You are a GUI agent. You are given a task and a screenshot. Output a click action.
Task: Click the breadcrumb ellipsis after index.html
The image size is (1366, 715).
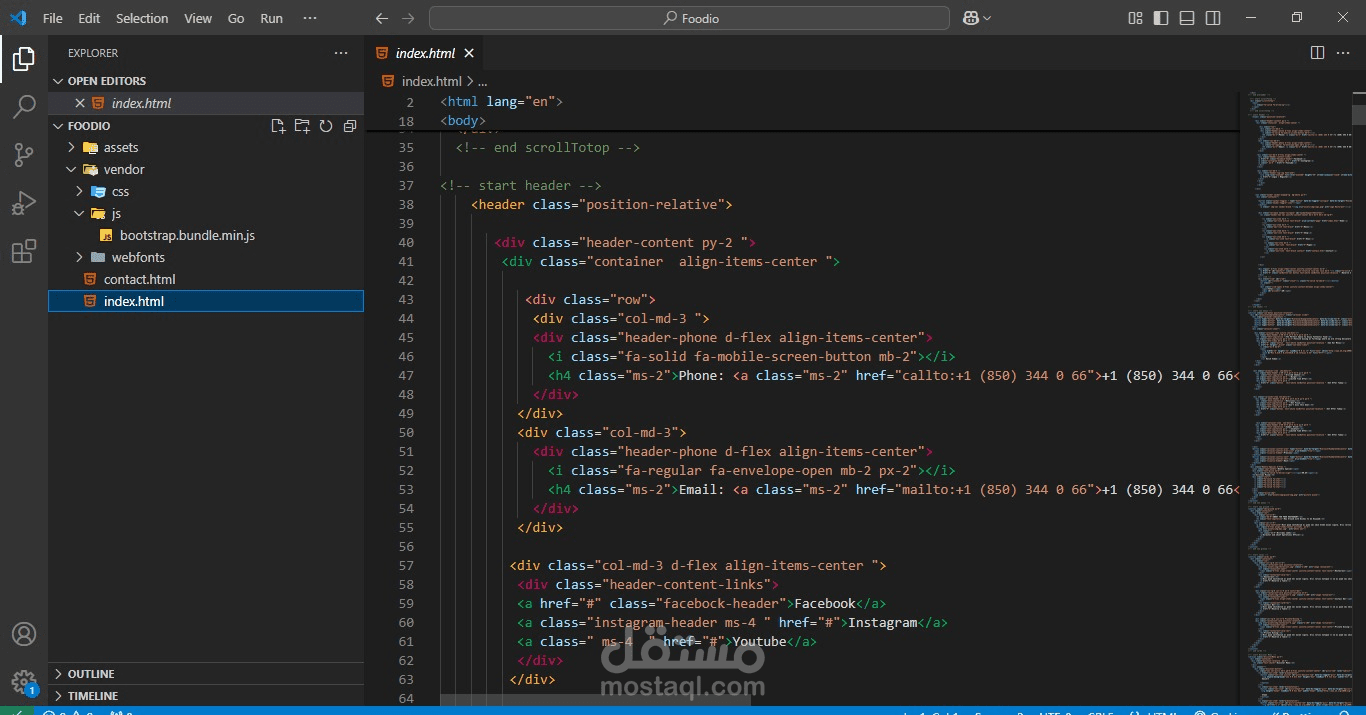tap(482, 81)
